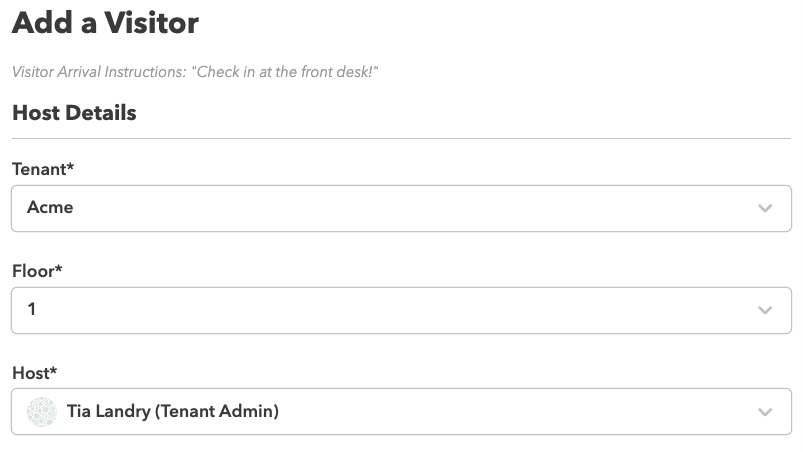Click the 'Floor*' field label
The height and width of the screenshot is (452, 803).
(x=37, y=271)
